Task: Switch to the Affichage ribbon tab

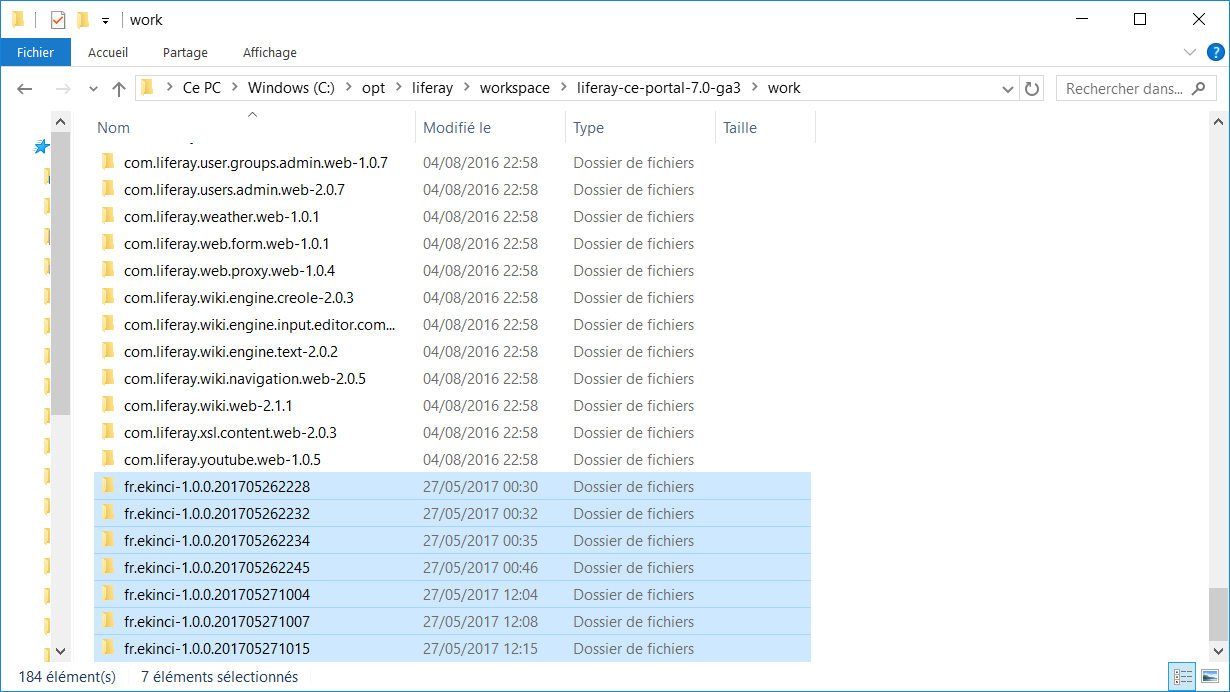Action: (269, 52)
